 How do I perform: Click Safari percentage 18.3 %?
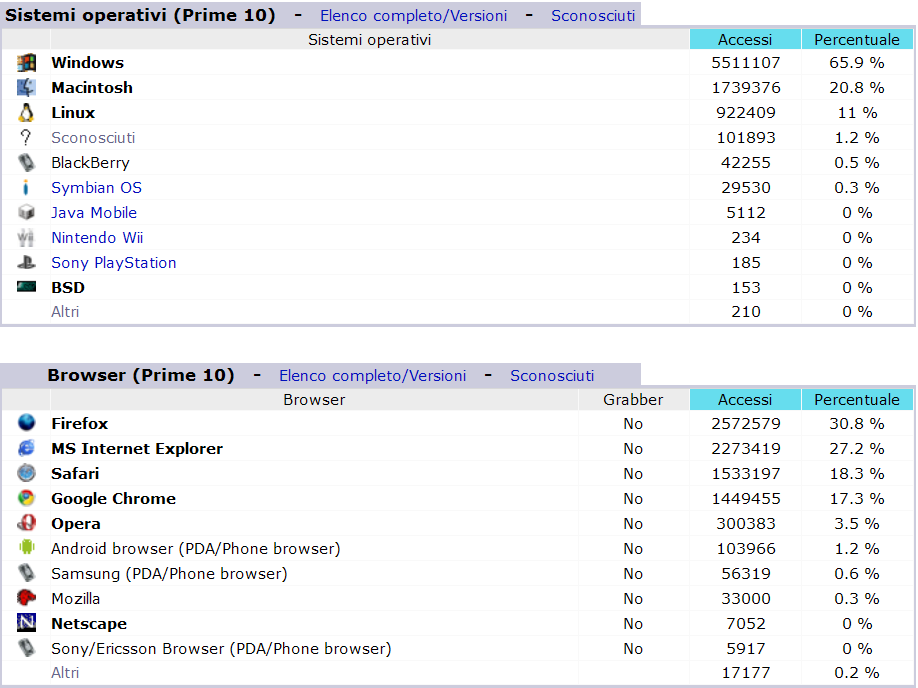[857, 474]
